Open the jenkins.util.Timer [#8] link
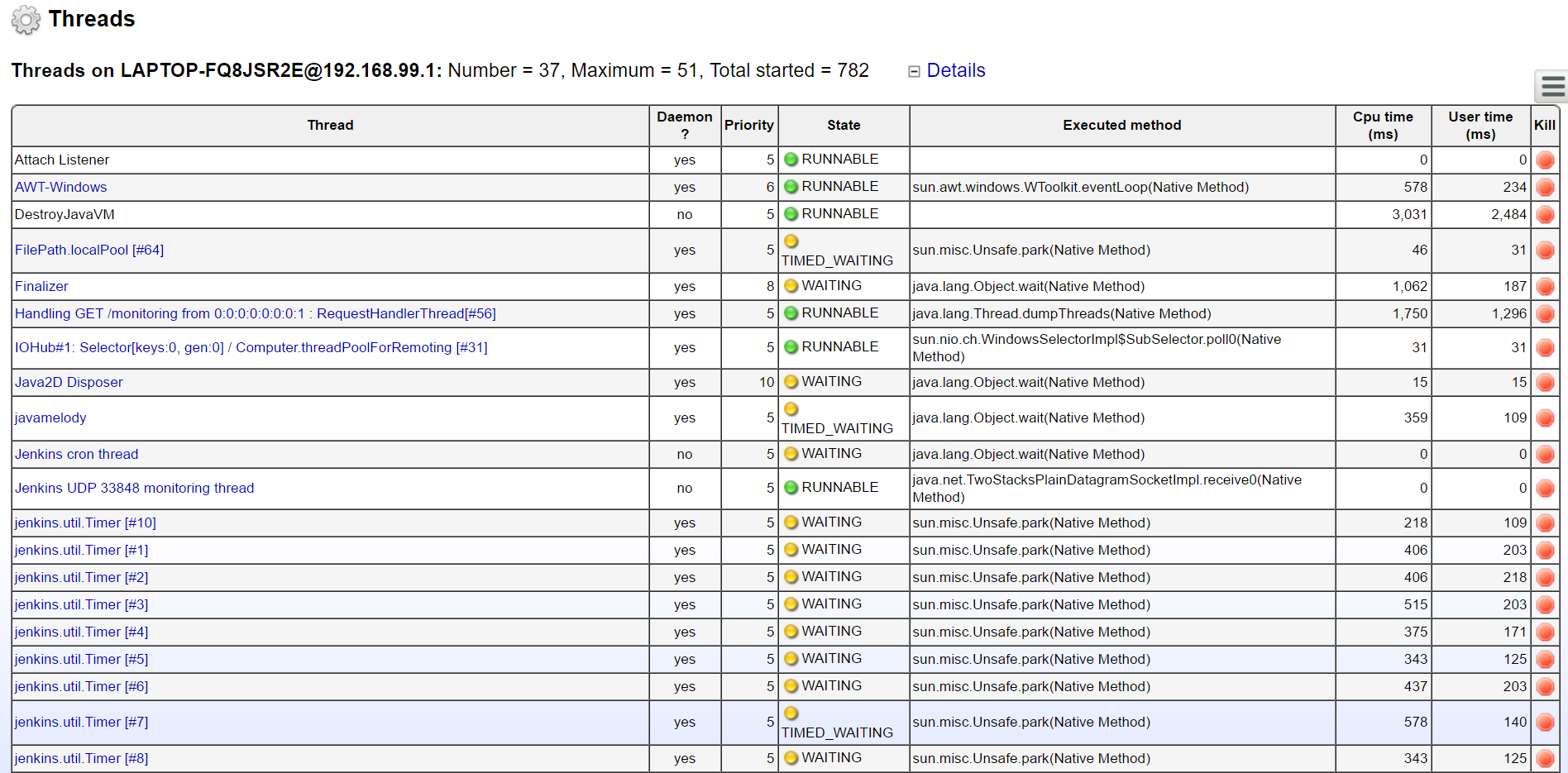Viewport: 1568px width, 773px height. [81, 759]
